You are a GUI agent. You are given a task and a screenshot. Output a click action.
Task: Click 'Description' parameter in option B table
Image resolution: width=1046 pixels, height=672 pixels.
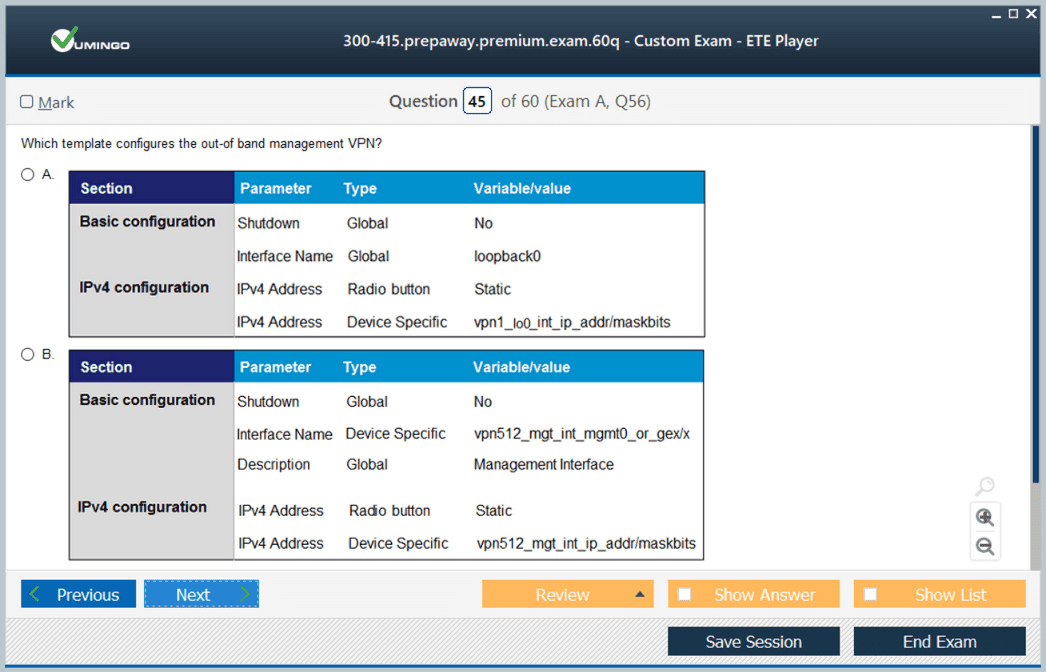click(x=274, y=464)
